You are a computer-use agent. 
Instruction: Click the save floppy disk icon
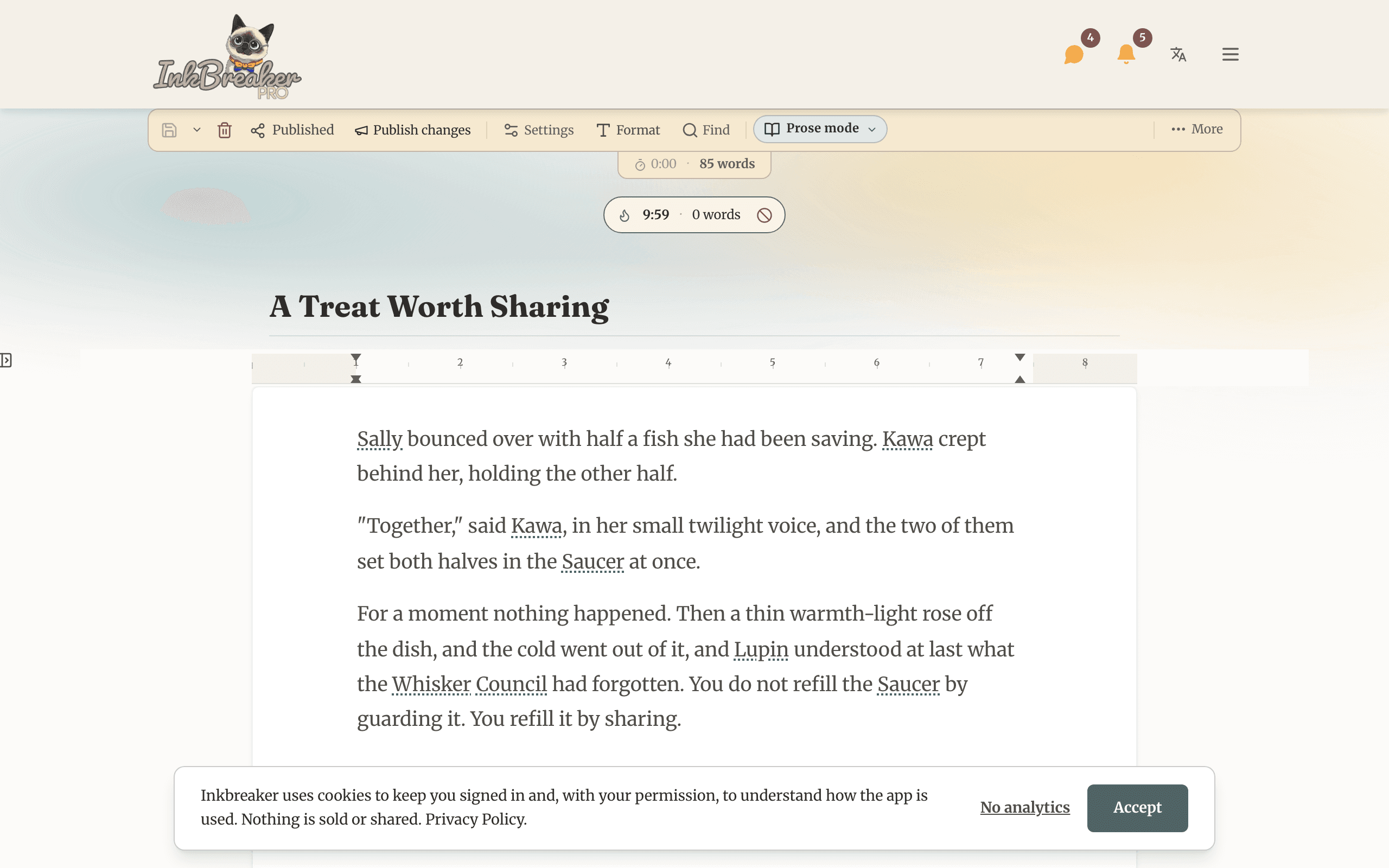(x=169, y=130)
